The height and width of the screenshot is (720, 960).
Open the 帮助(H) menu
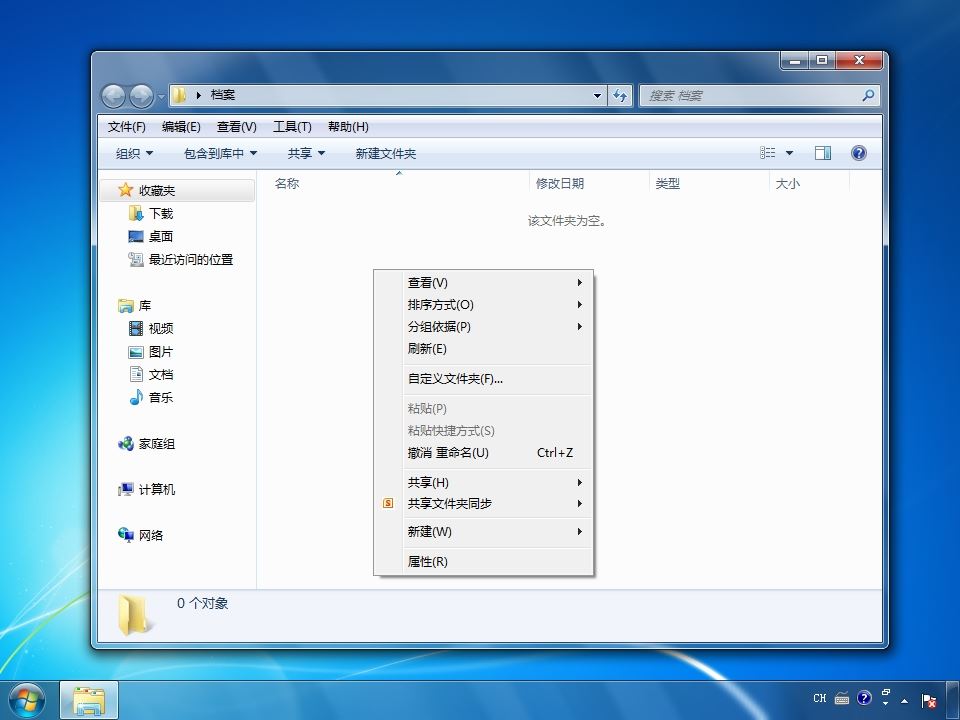pos(348,127)
